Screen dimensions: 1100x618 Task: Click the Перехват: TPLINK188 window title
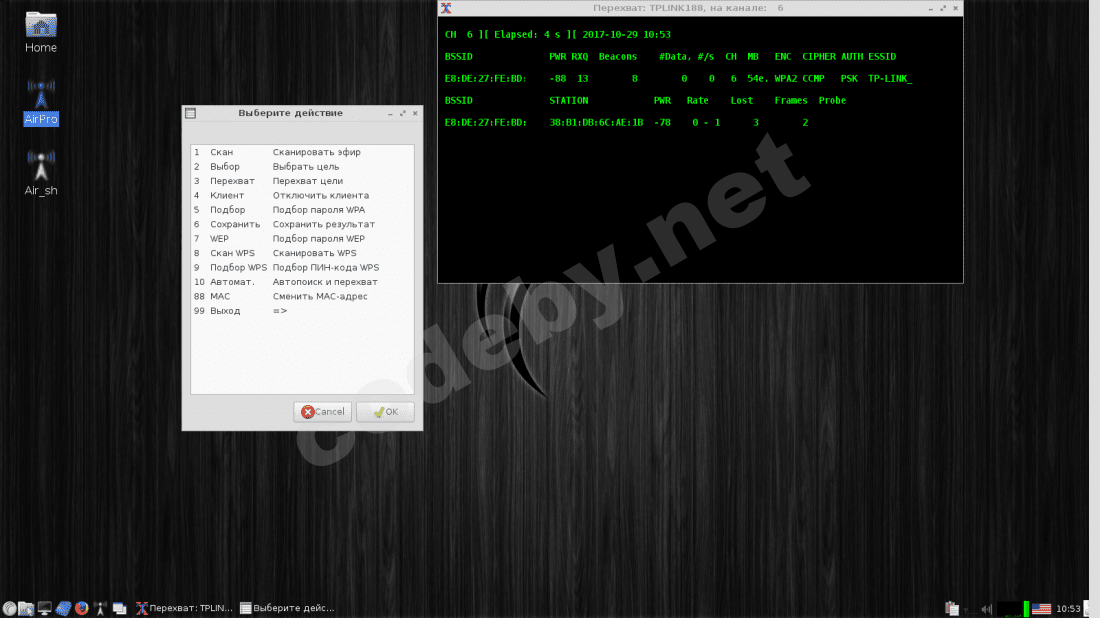[x=688, y=8]
